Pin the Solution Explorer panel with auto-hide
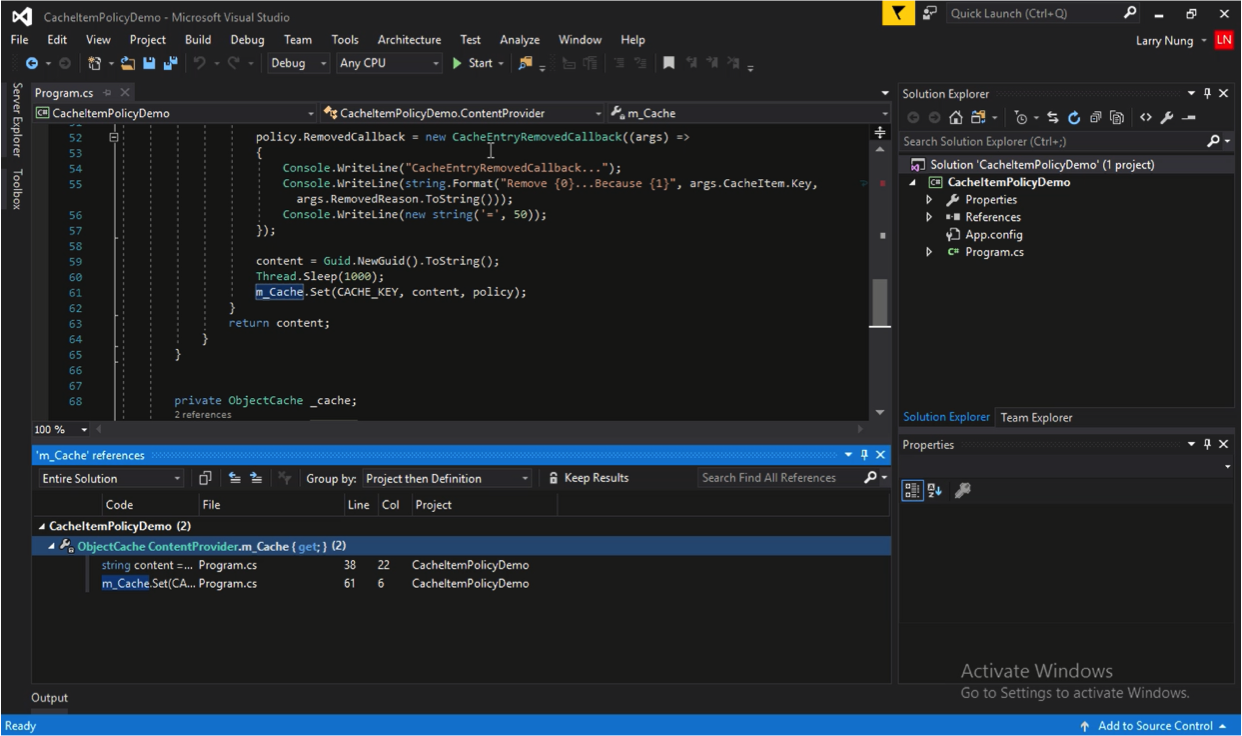This screenshot has width=1242, height=736. pos(1207,94)
